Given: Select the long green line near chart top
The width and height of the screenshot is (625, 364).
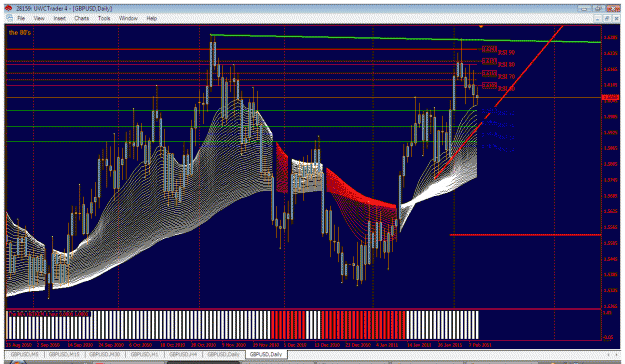Looking at the screenshot, I should [x=405, y=38].
